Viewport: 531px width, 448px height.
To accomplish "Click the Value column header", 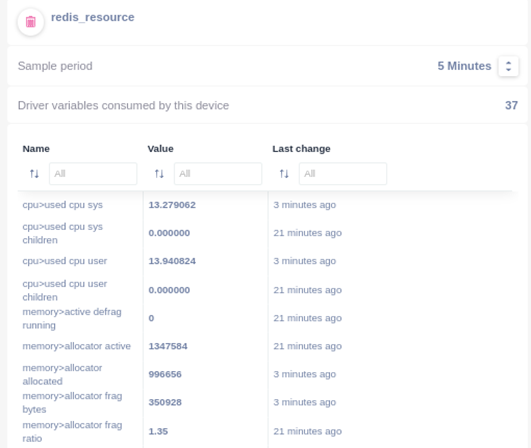I will [160, 149].
